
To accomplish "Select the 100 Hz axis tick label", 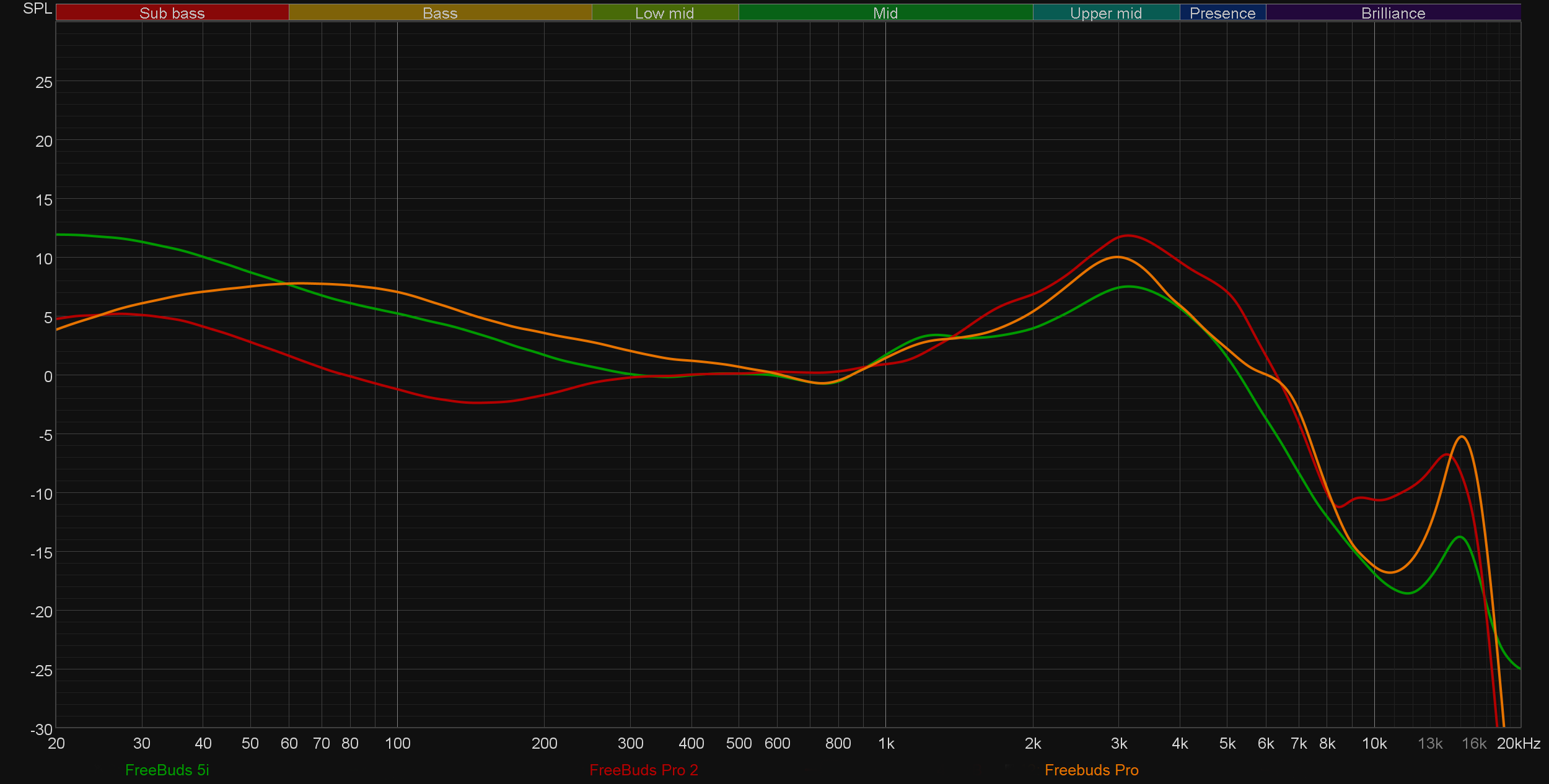I will click(397, 743).
